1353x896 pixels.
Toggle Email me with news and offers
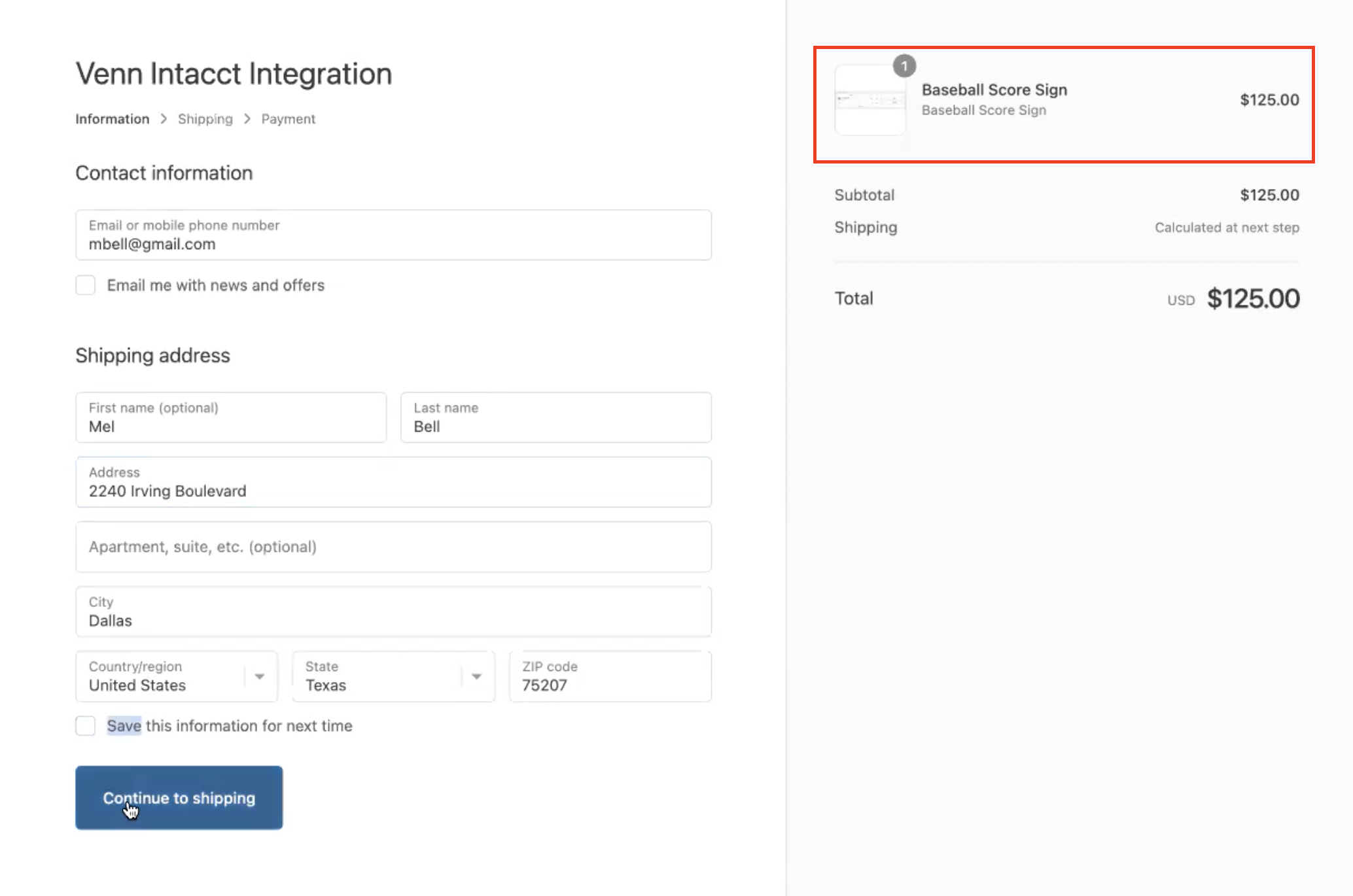85,285
